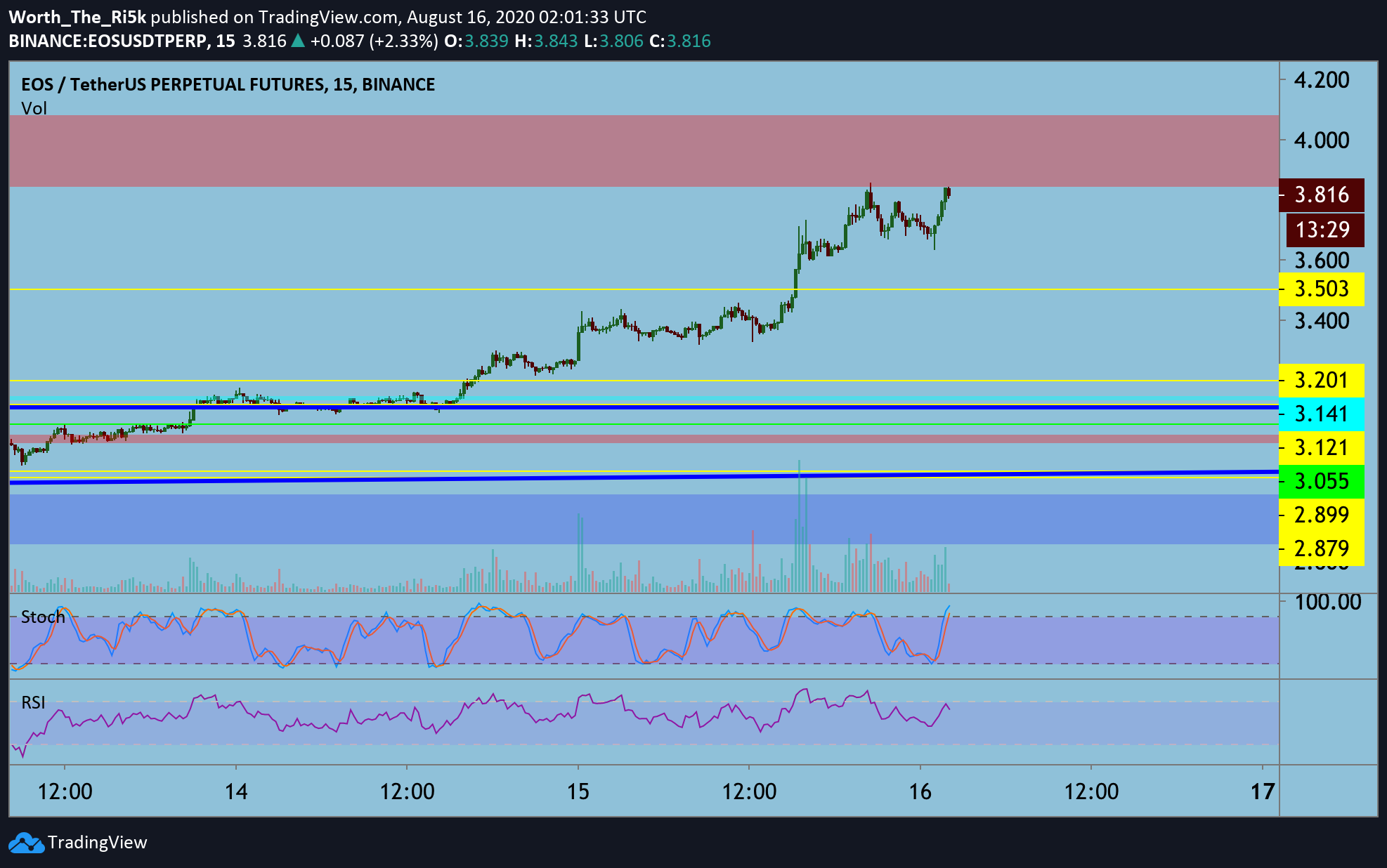Image resolution: width=1387 pixels, height=868 pixels.
Task: Select the yellow 3.503 price level label
Action: (x=1321, y=289)
